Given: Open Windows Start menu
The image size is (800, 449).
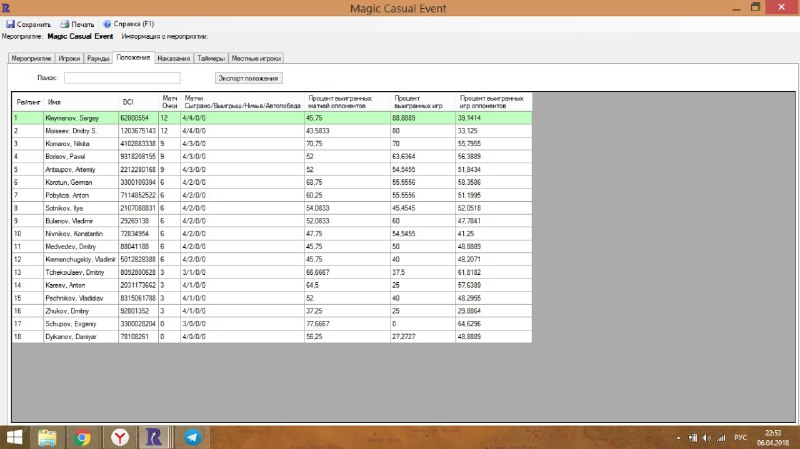Looking at the screenshot, I should point(15,437).
